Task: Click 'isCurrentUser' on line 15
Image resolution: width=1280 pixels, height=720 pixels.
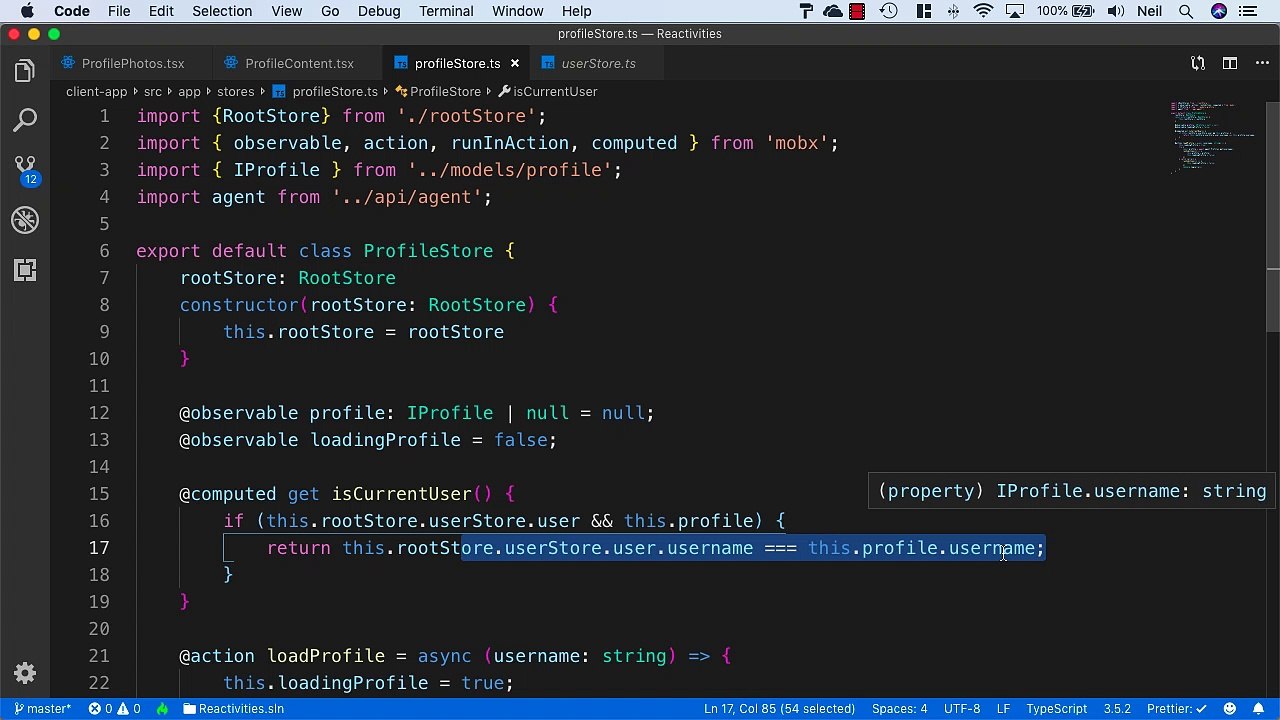Action: click(401, 494)
